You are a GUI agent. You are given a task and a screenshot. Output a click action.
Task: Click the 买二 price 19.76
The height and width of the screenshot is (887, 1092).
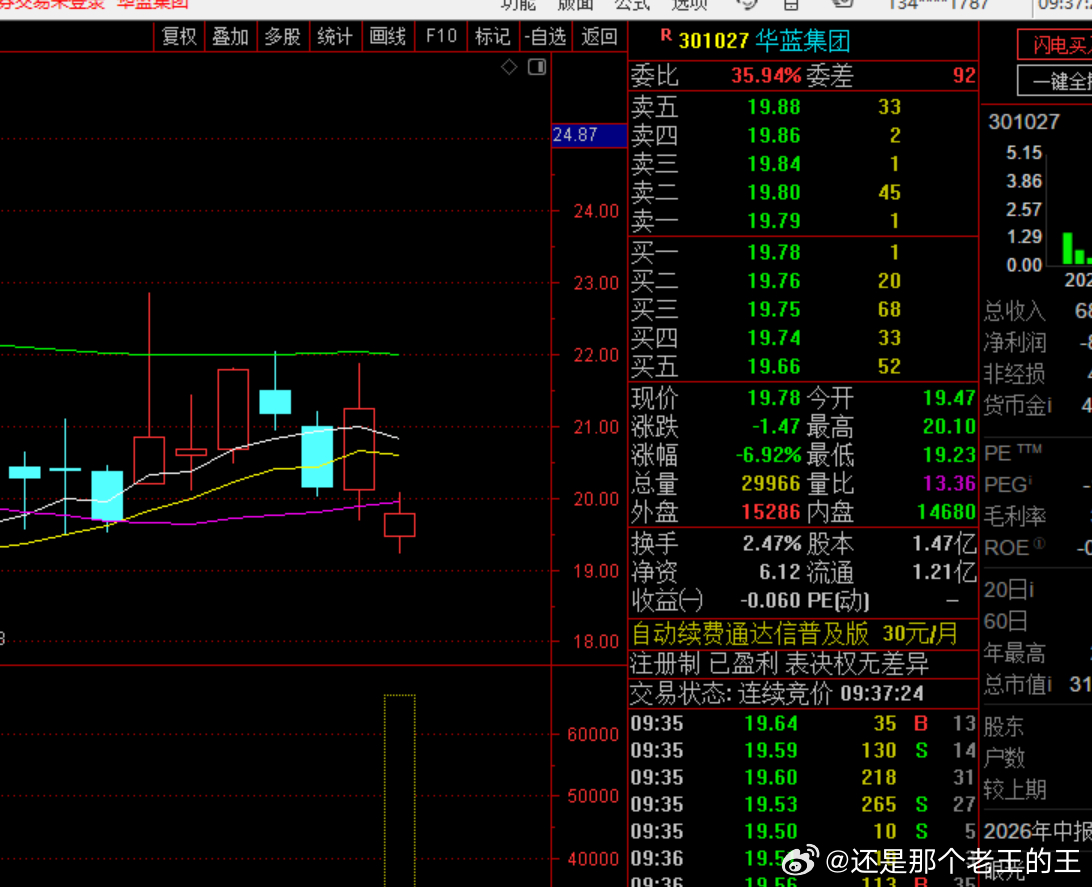coord(774,281)
